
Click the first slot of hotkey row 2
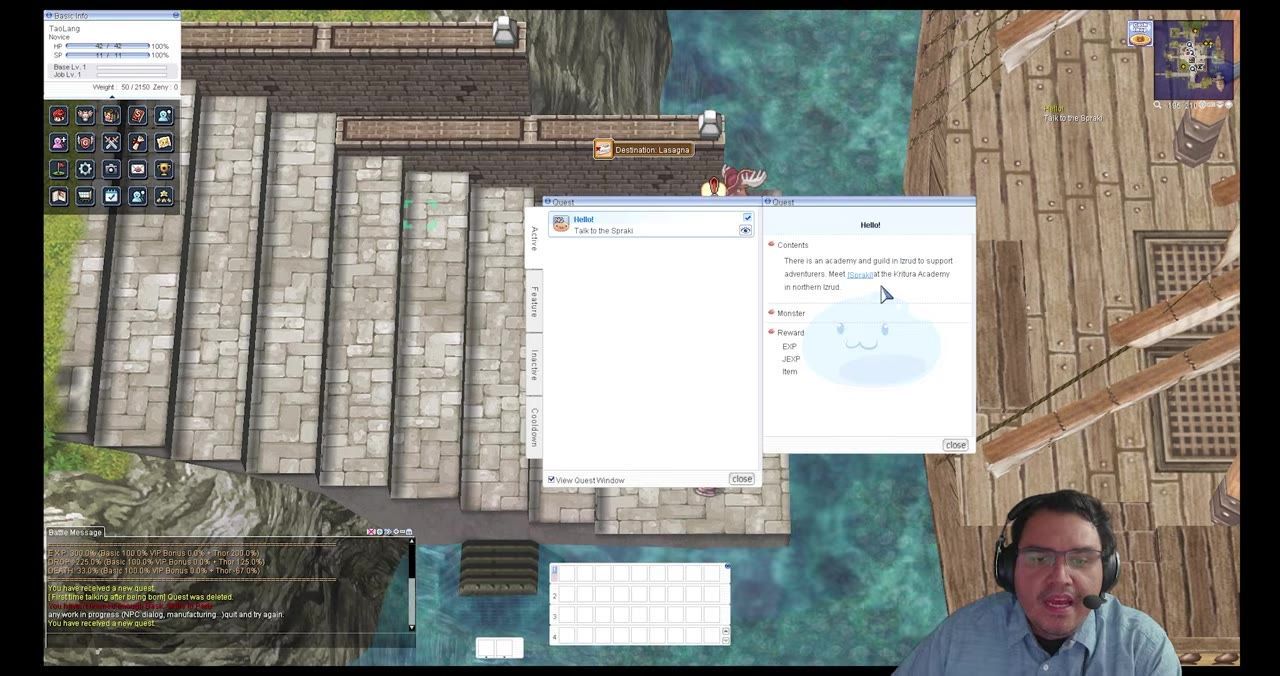tap(567, 594)
